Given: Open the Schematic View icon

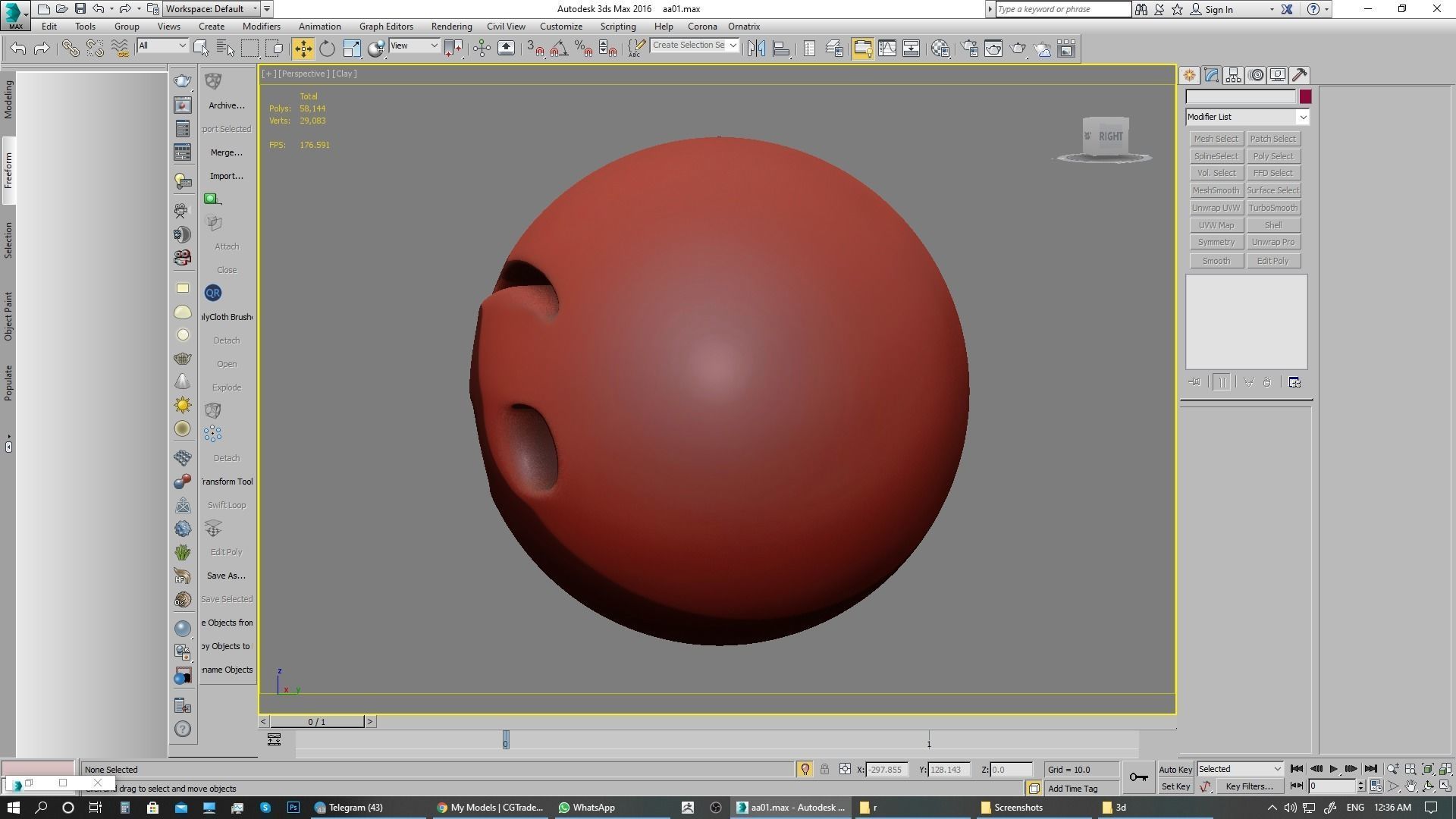Looking at the screenshot, I should tap(912, 49).
